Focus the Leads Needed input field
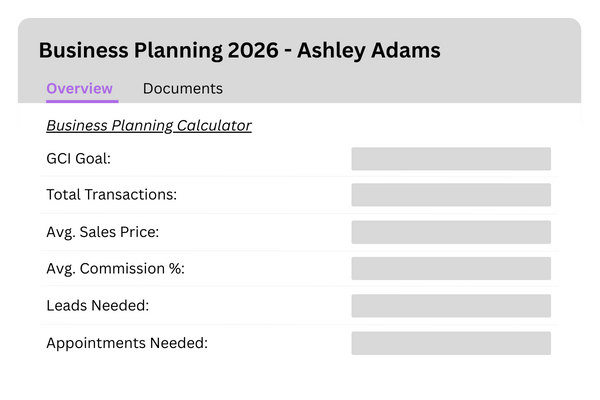The height and width of the screenshot is (400, 600). [x=450, y=306]
